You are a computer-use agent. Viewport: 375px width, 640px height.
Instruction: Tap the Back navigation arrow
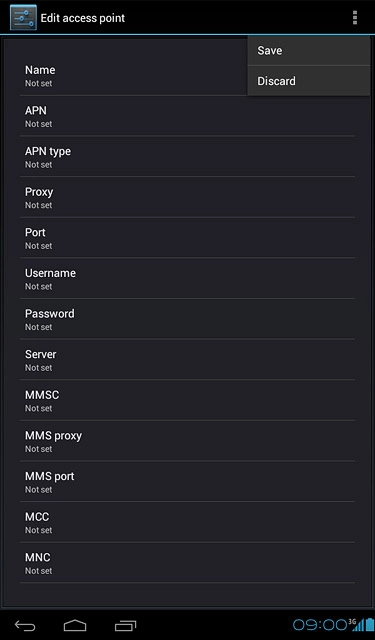25,625
